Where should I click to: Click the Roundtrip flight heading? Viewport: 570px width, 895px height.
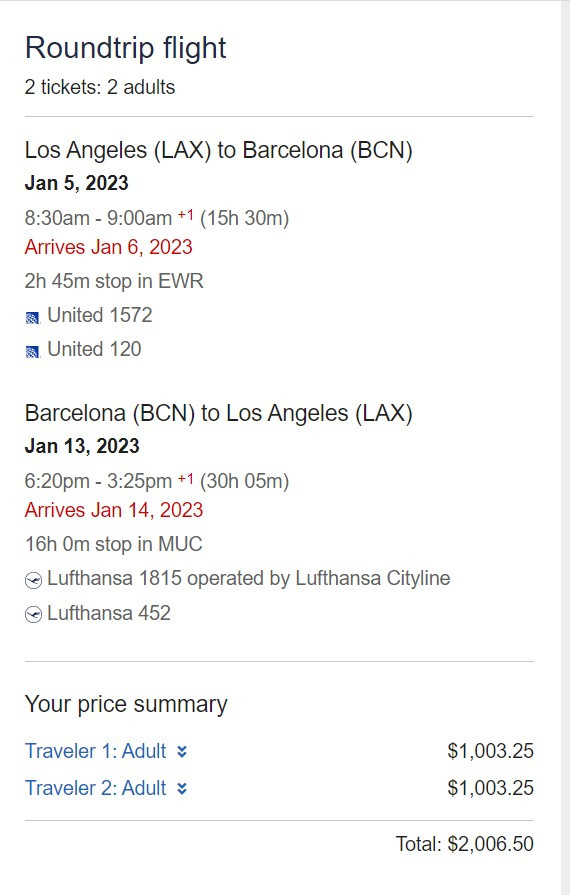(126, 48)
